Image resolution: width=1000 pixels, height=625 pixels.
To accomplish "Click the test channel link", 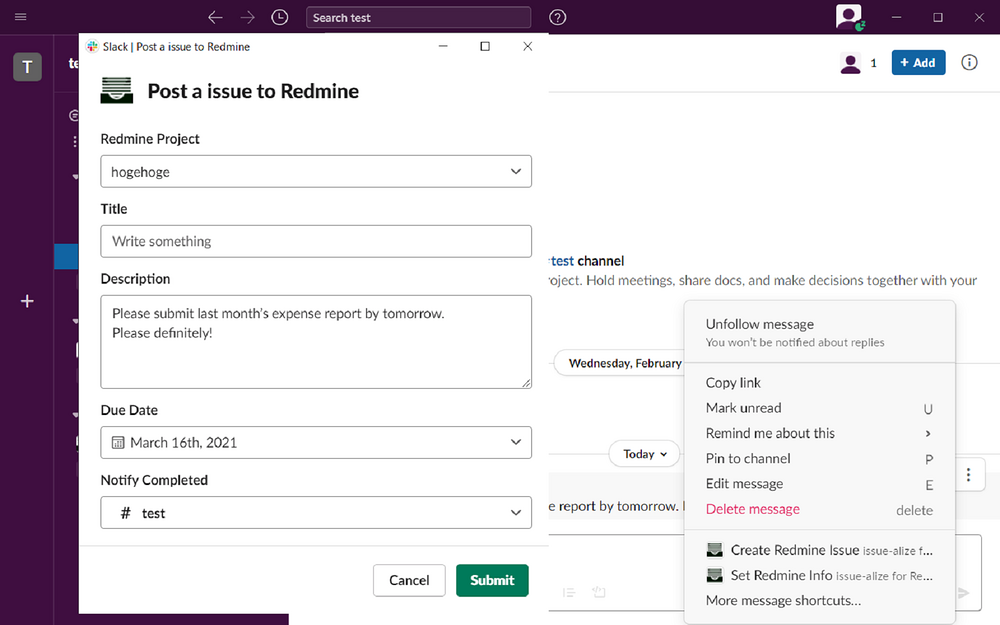I will pyautogui.click(x=562, y=261).
